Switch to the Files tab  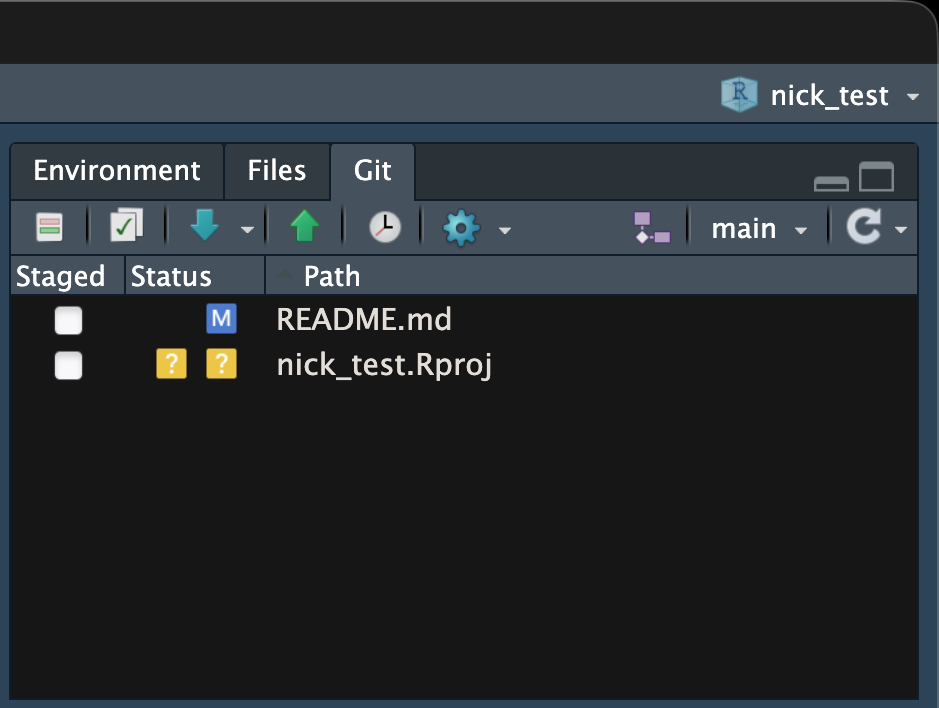click(x=276, y=171)
